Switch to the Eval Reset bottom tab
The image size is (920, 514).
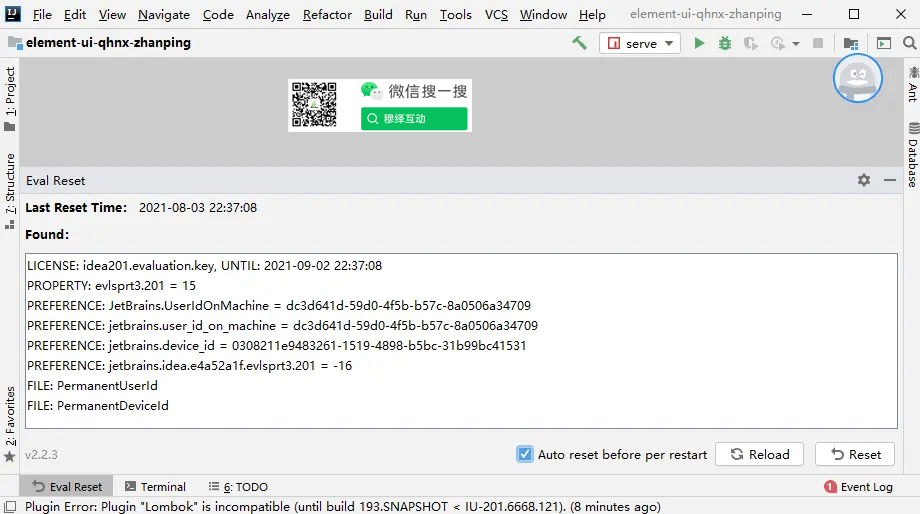coord(67,486)
